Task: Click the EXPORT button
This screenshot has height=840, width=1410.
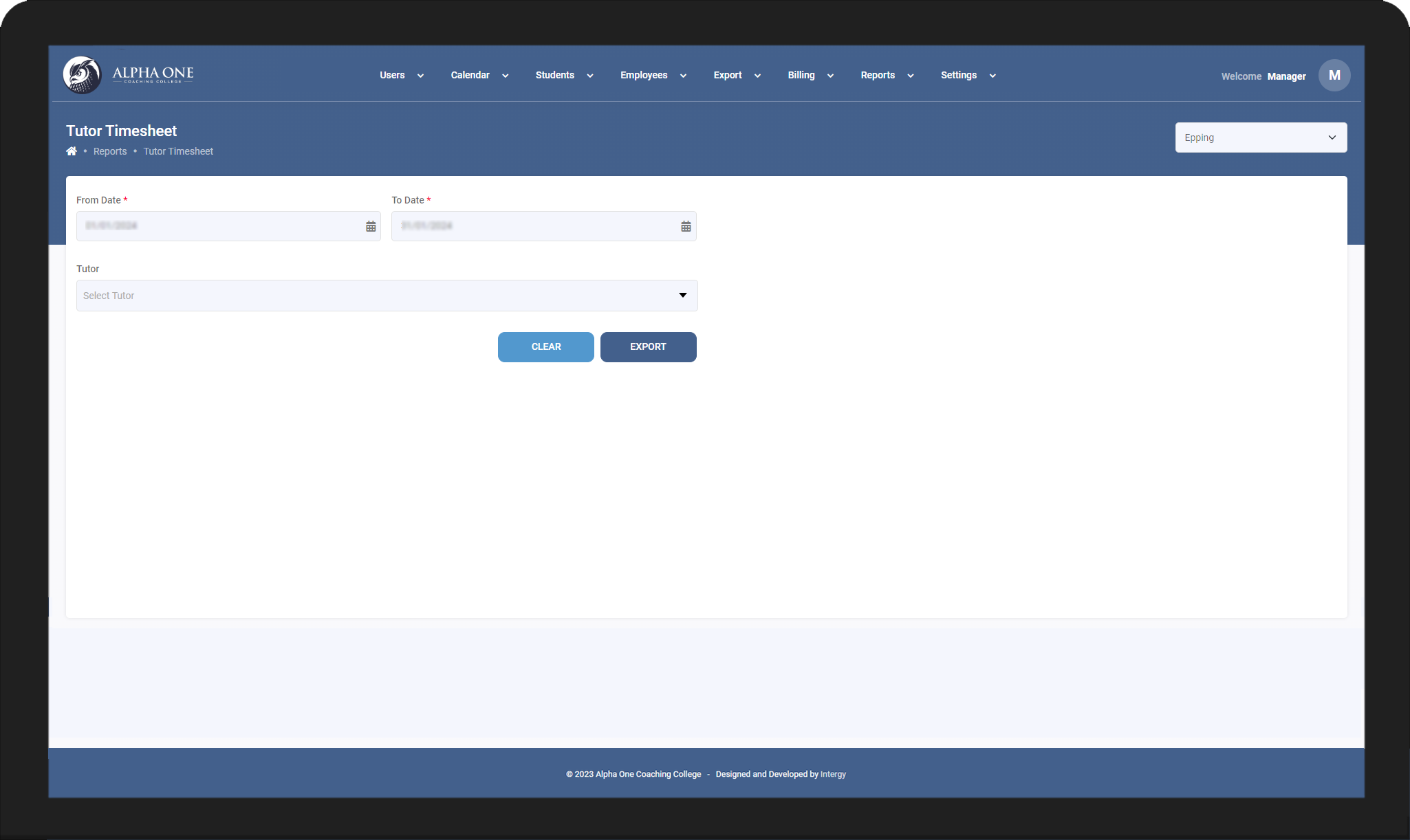Action: (x=648, y=347)
